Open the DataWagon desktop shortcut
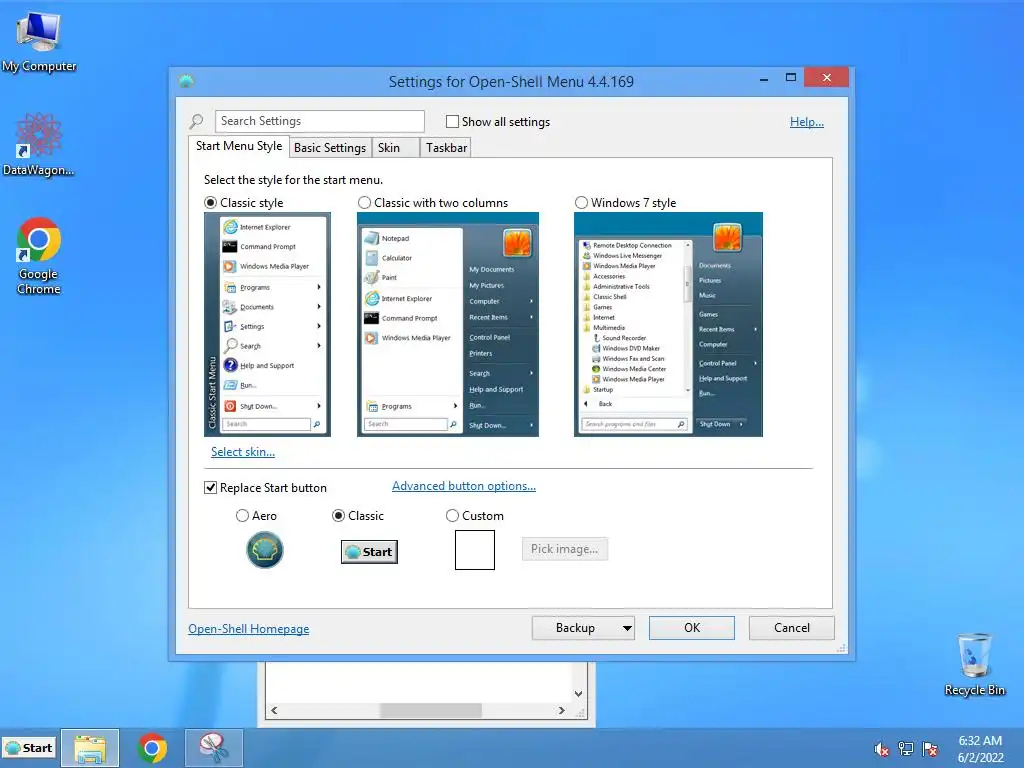The height and width of the screenshot is (768, 1024). [x=39, y=144]
